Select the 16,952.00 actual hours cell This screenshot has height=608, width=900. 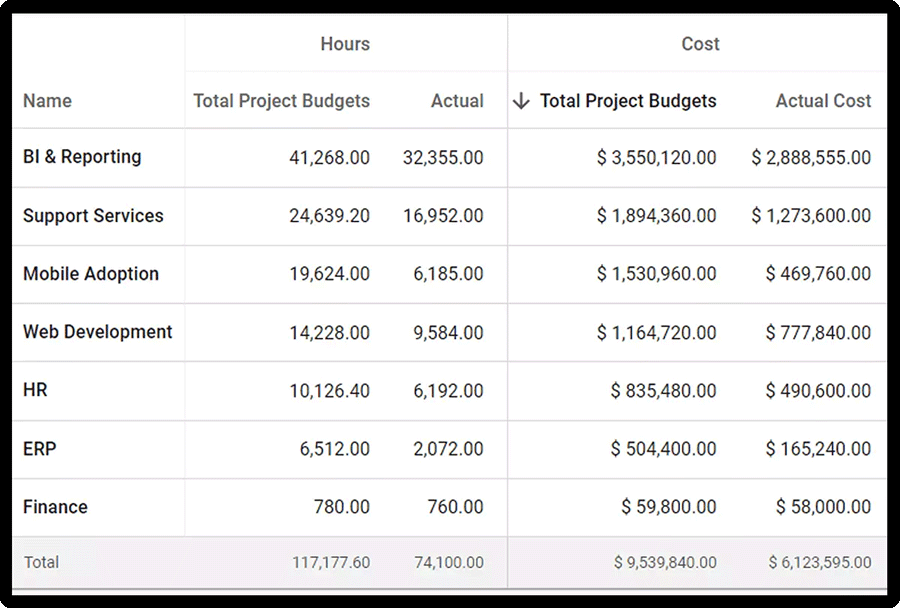click(443, 216)
